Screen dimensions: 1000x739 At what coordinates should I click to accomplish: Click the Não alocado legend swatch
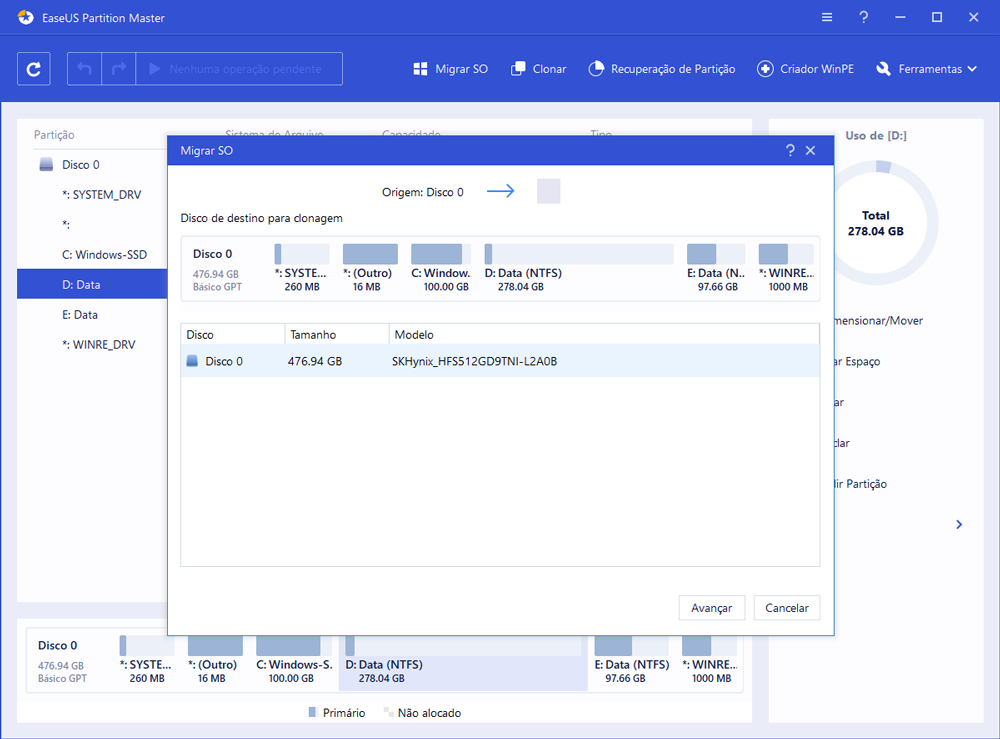(x=388, y=712)
